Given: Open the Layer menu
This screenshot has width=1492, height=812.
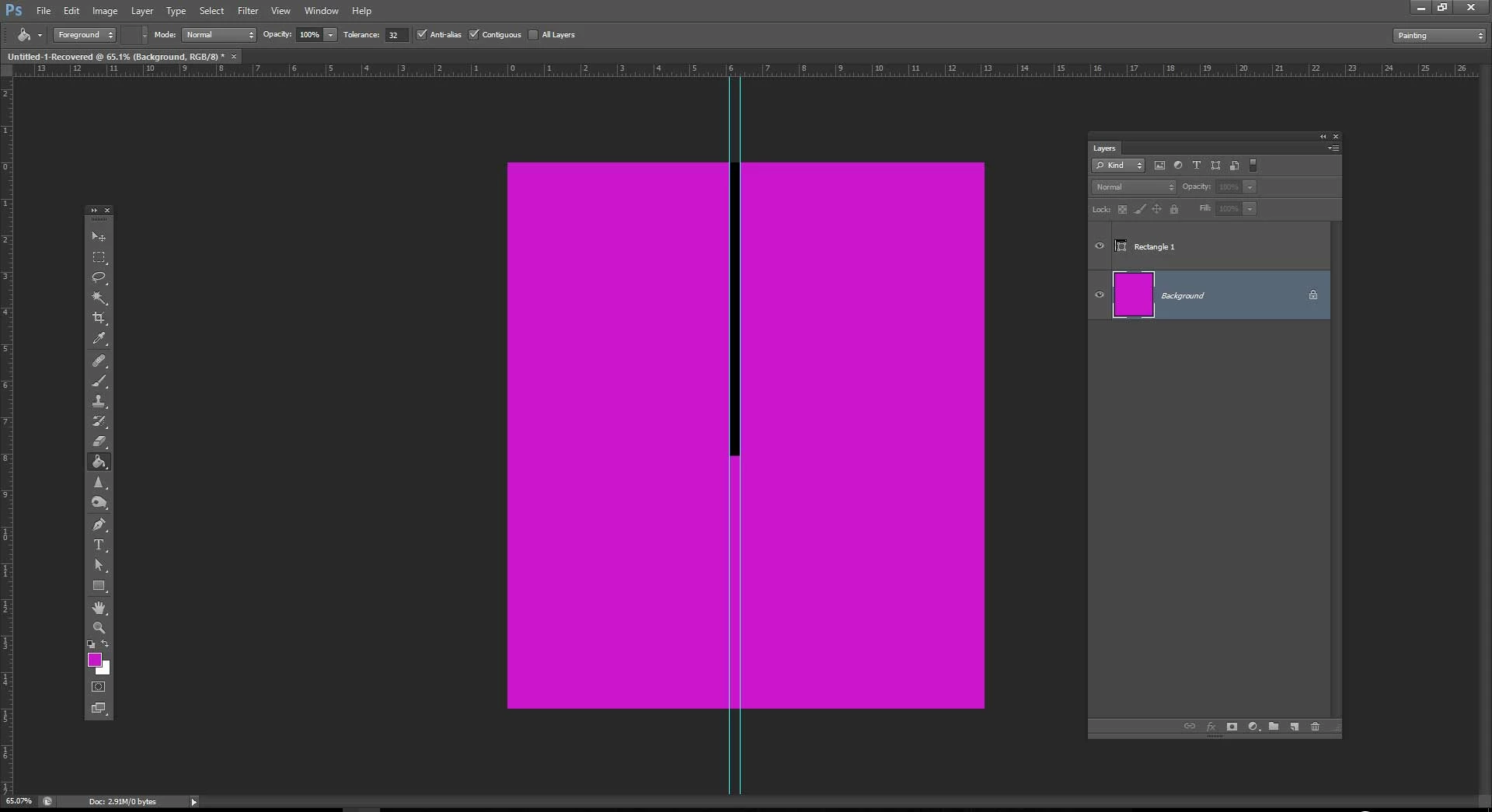Looking at the screenshot, I should click(142, 11).
